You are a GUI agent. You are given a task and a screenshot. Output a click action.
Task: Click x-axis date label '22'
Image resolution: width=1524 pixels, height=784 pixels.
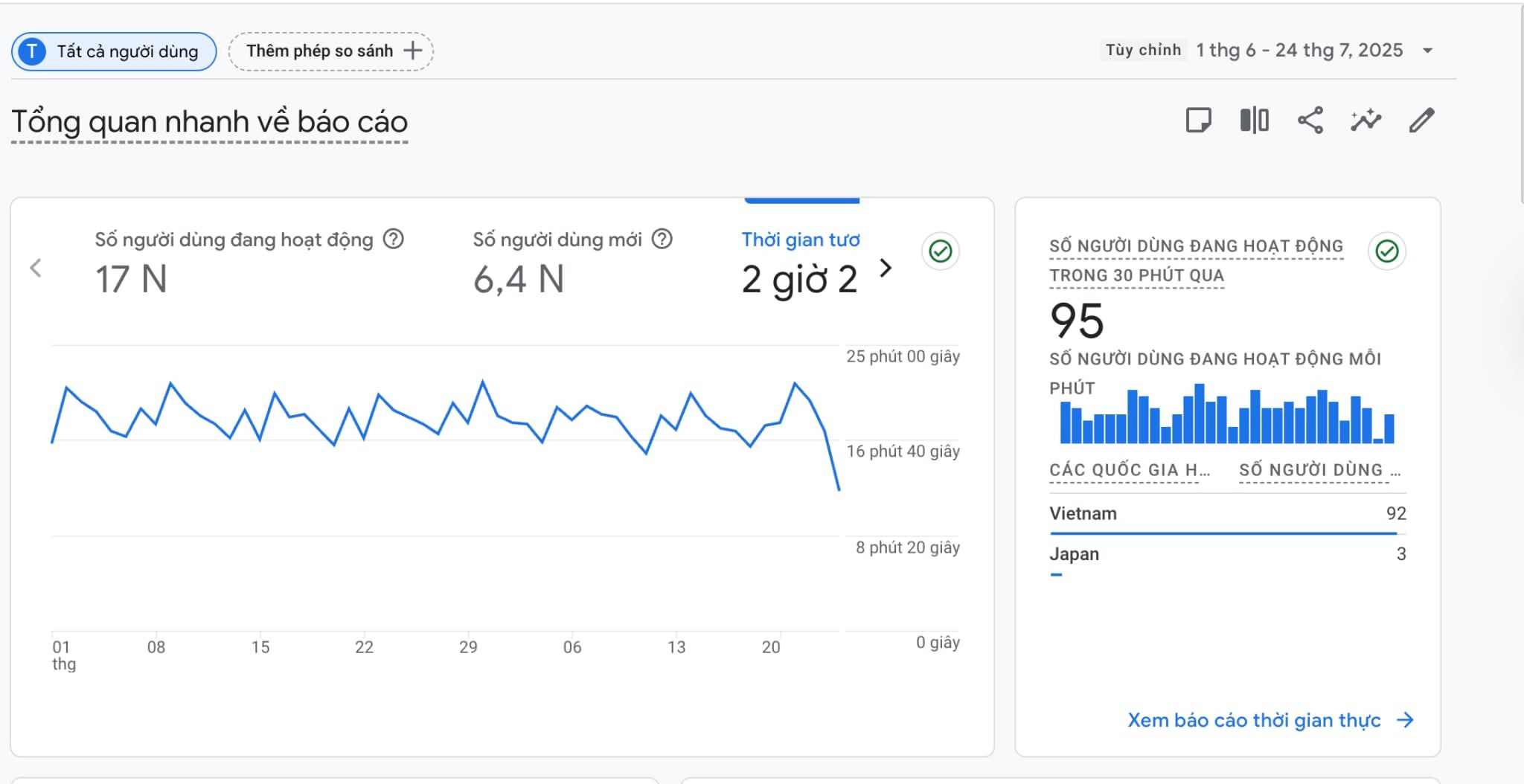[x=364, y=647]
